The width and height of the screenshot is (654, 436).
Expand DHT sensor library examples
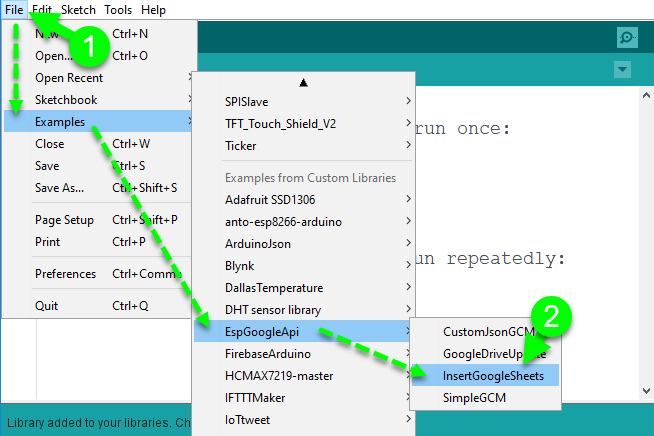(304, 310)
